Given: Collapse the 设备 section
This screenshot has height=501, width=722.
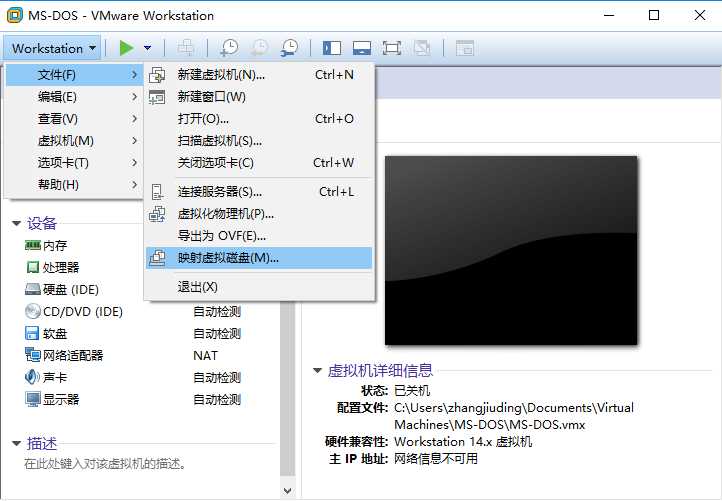Looking at the screenshot, I should coord(17,224).
